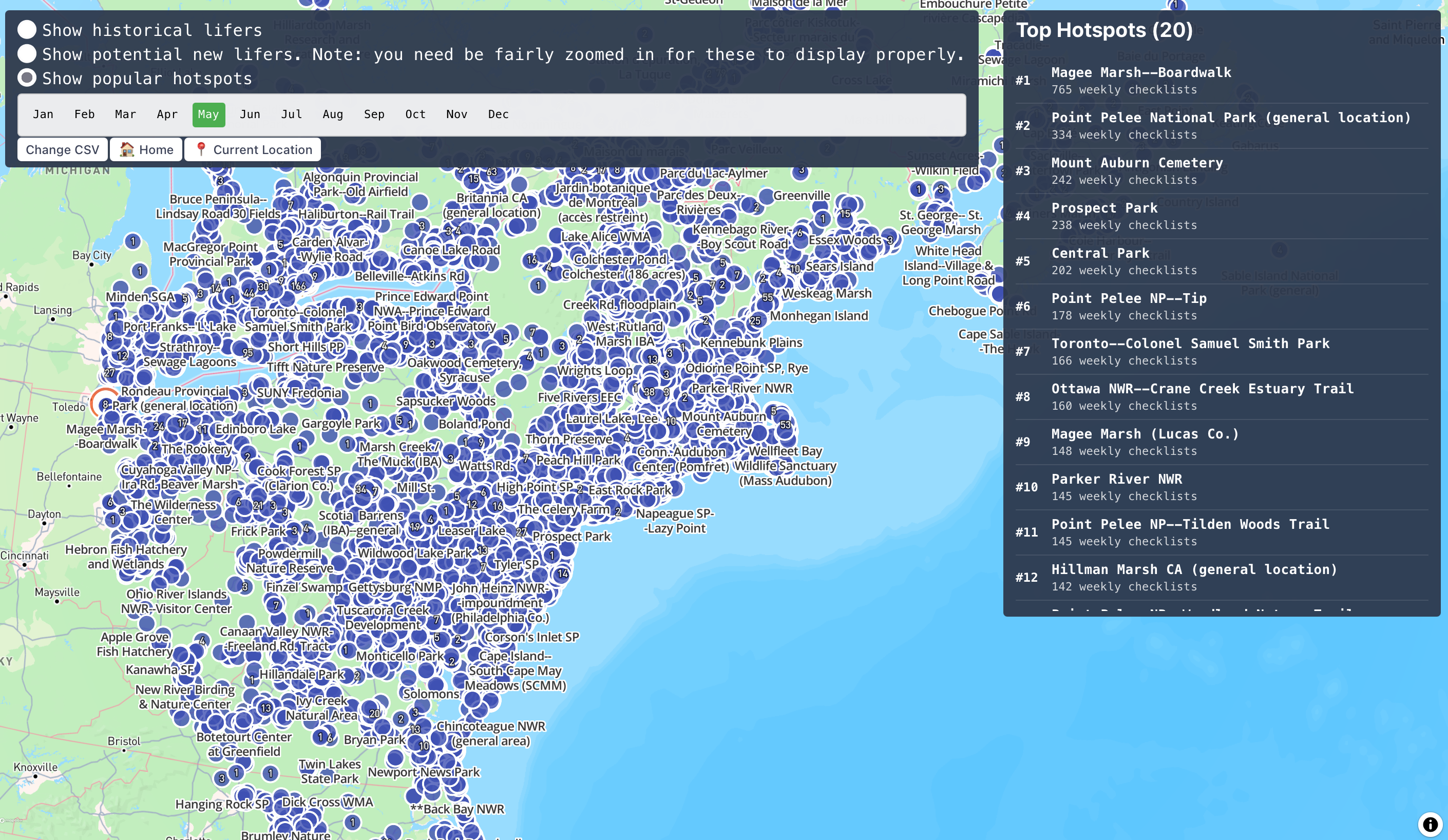Click the Current Location pin icon
1448x840 pixels.
click(202, 149)
